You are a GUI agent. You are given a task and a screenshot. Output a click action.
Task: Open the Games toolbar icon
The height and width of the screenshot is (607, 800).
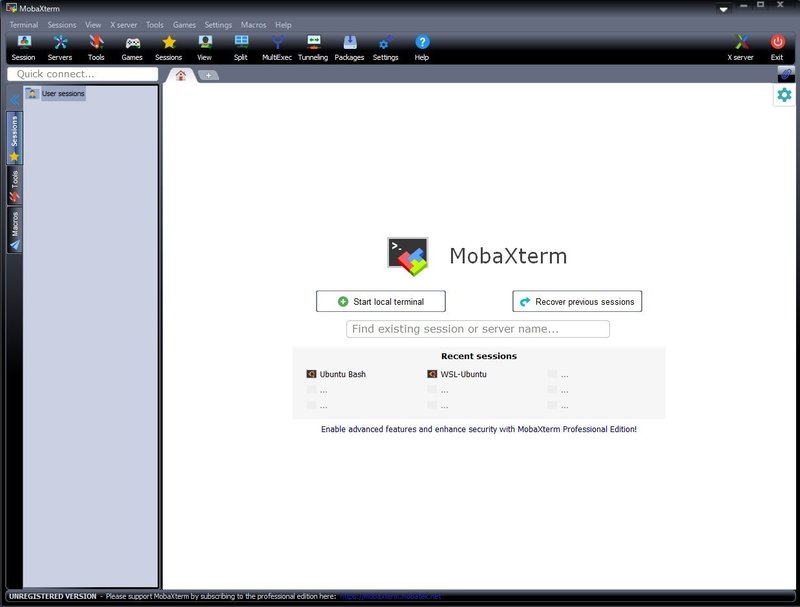point(132,48)
